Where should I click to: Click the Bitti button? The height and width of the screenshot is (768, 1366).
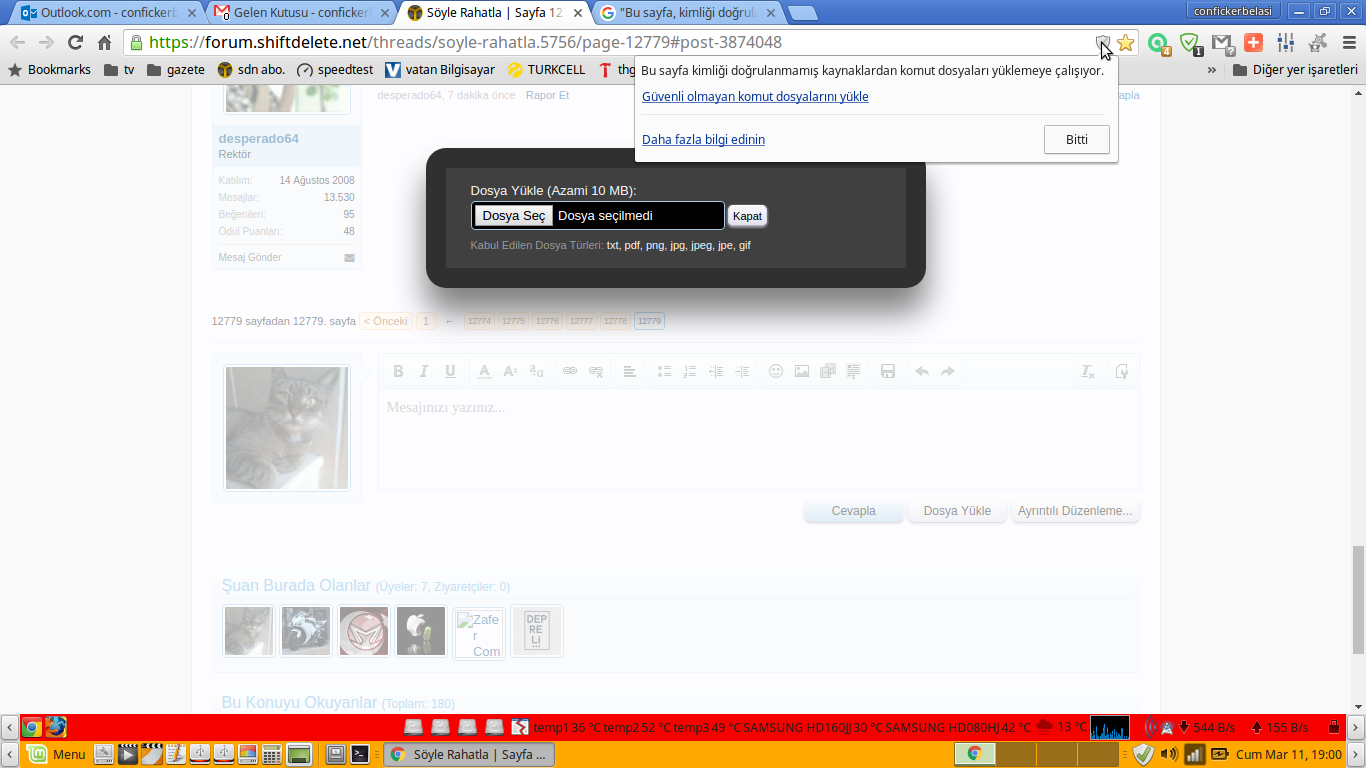click(1076, 140)
